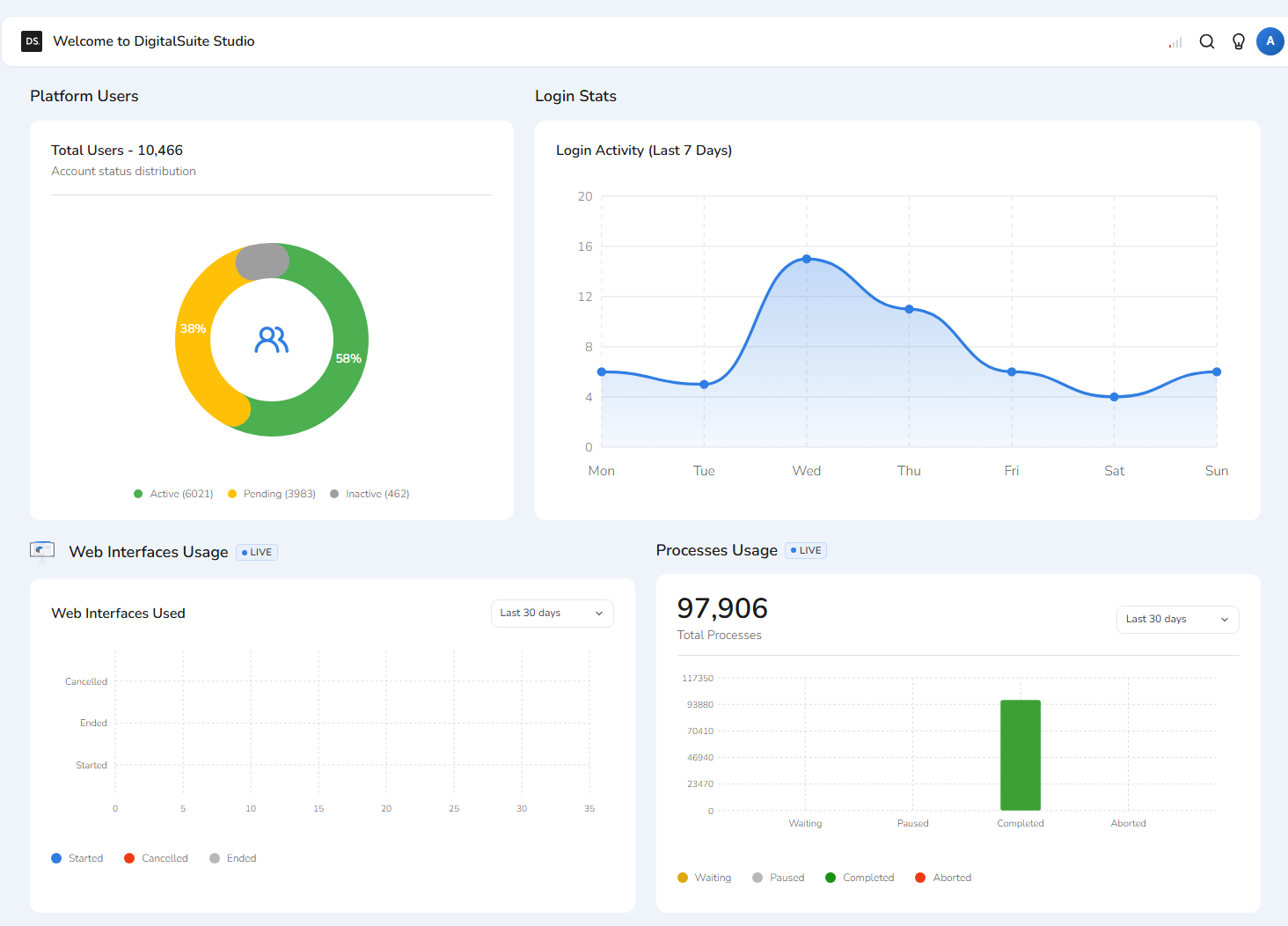
Task: Toggle Completed legend in Processes chart
Action: click(x=860, y=878)
